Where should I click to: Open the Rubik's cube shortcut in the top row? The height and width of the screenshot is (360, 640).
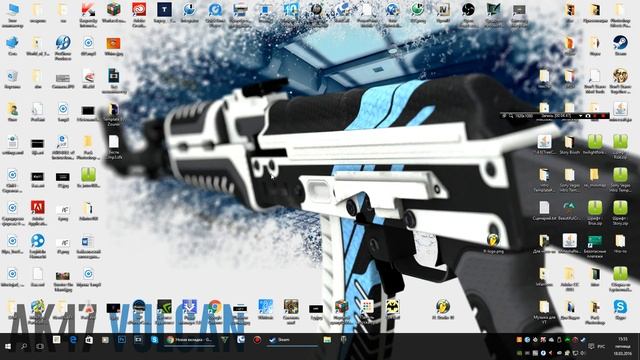pyautogui.click(x=113, y=9)
